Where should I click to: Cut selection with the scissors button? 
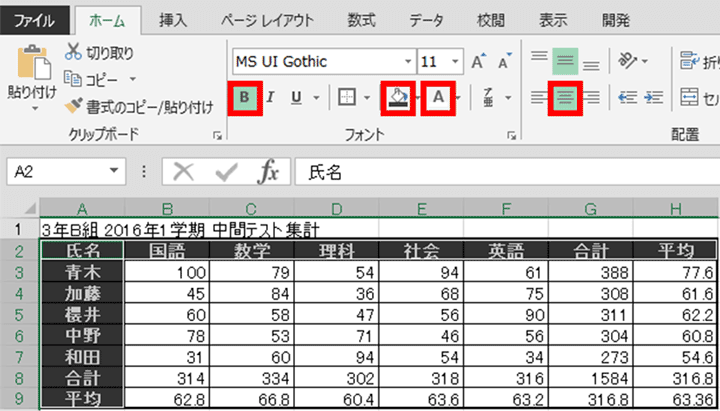point(100,53)
